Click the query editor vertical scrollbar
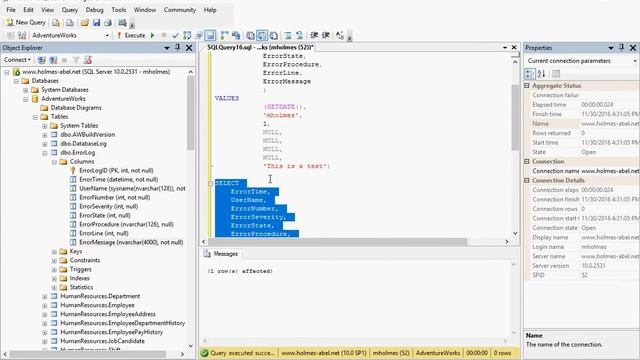 [515, 118]
